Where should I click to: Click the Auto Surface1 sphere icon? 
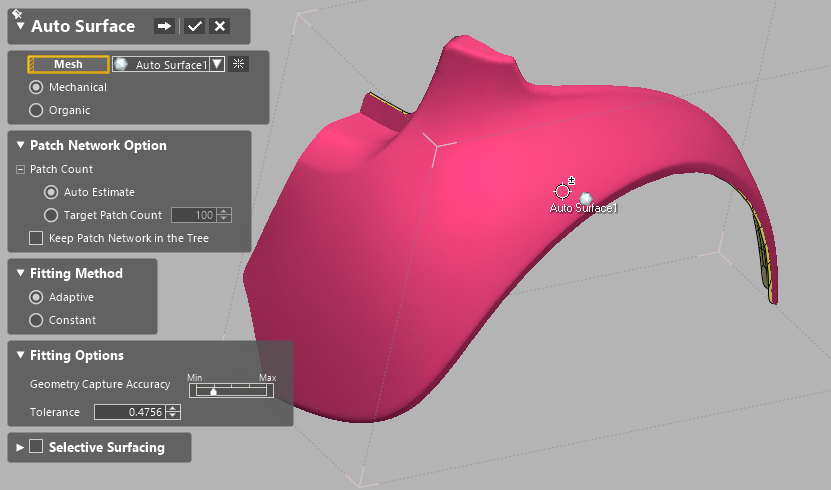coord(121,64)
